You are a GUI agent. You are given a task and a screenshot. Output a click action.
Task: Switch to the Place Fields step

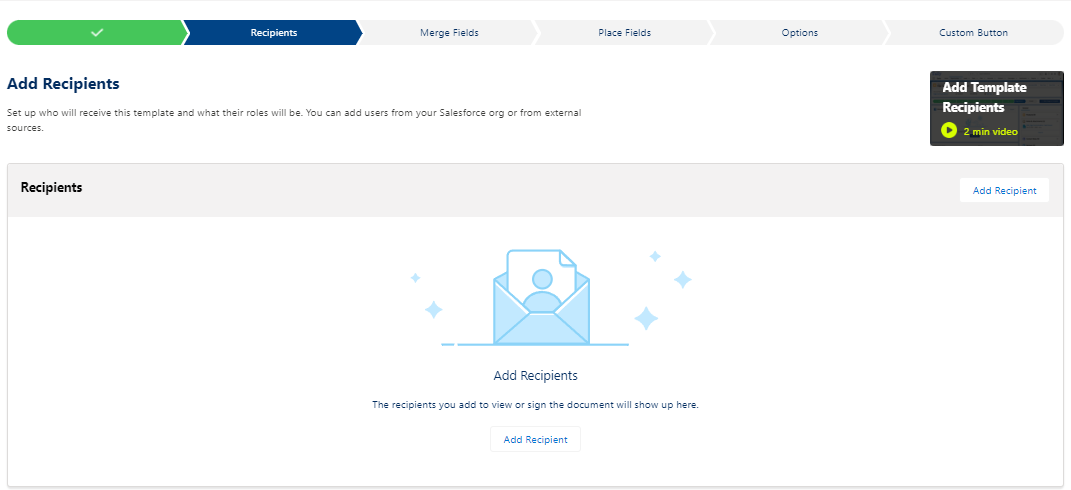(624, 33)
